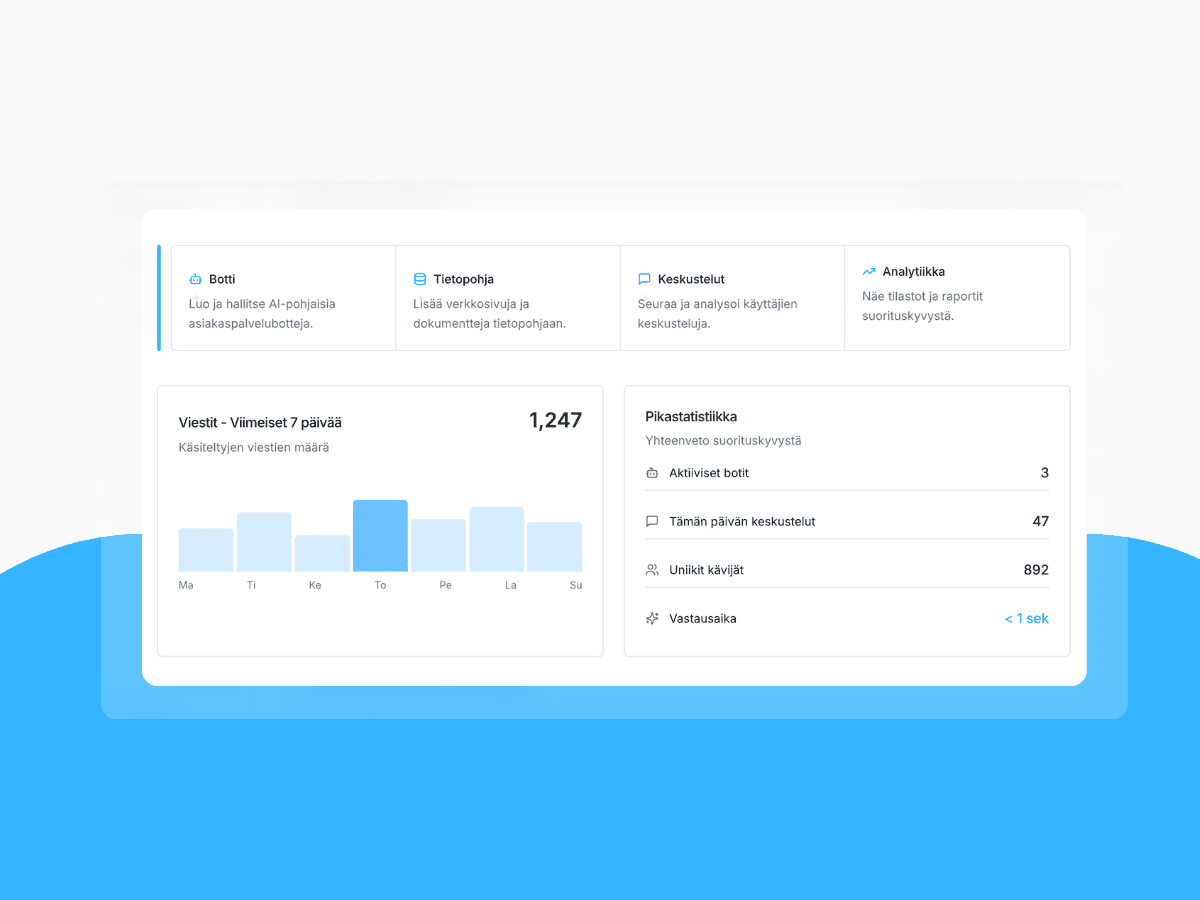Click the Käsiteltyjen viestien määrä subtitle
Image resolution: width=1200 pixels, height=900 pixels.
tap(254, 448)
